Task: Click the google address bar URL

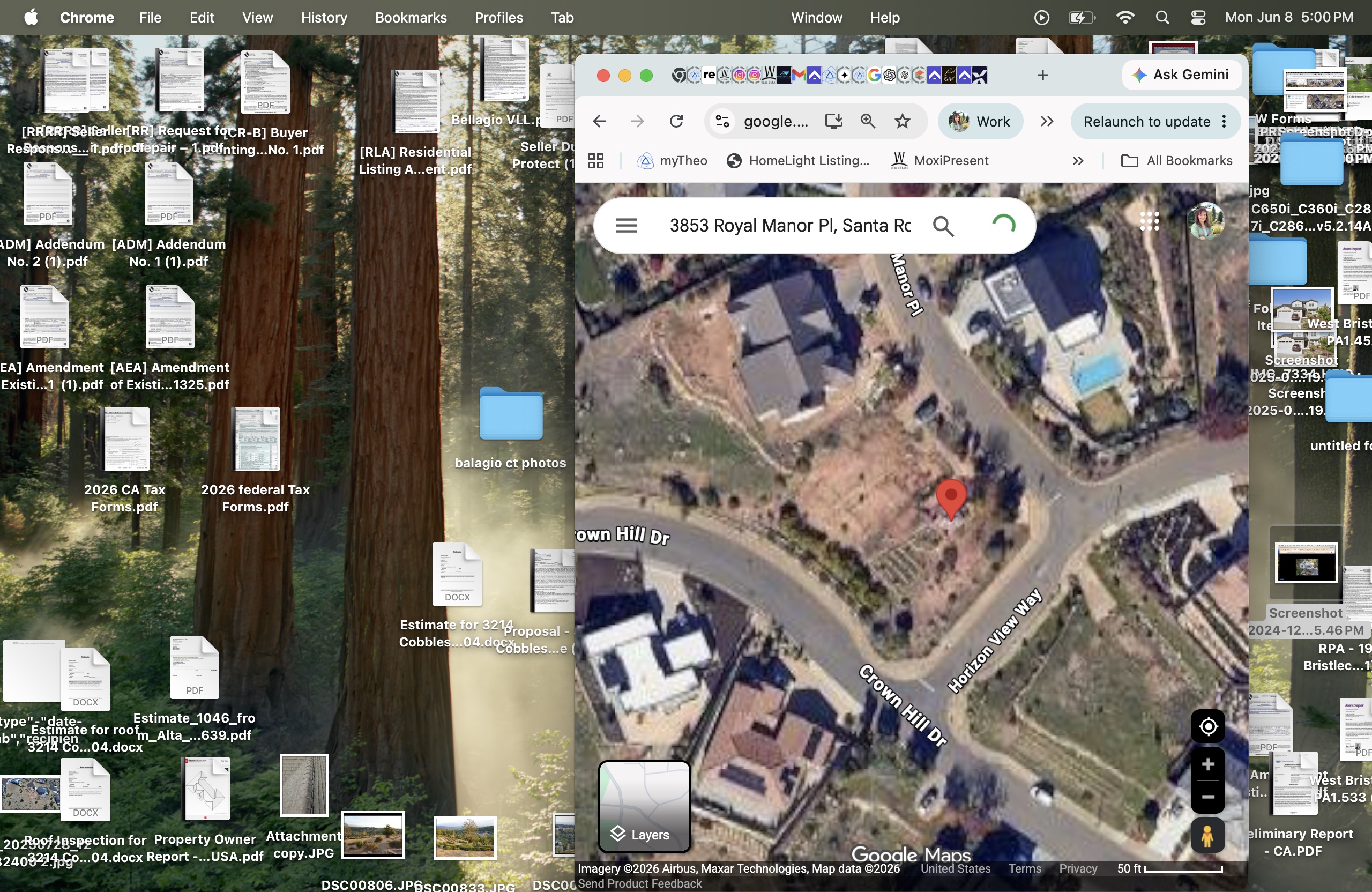Action: pos(776,121)
